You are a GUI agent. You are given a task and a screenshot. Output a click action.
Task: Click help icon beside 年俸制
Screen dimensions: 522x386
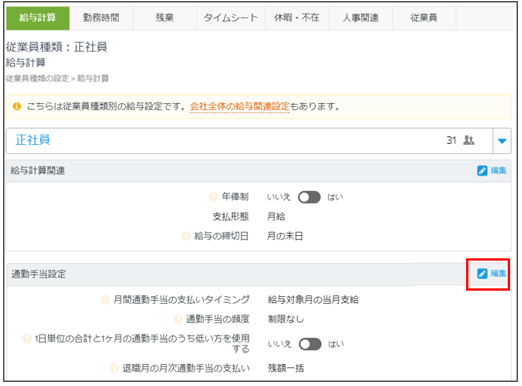click(213, 197)
